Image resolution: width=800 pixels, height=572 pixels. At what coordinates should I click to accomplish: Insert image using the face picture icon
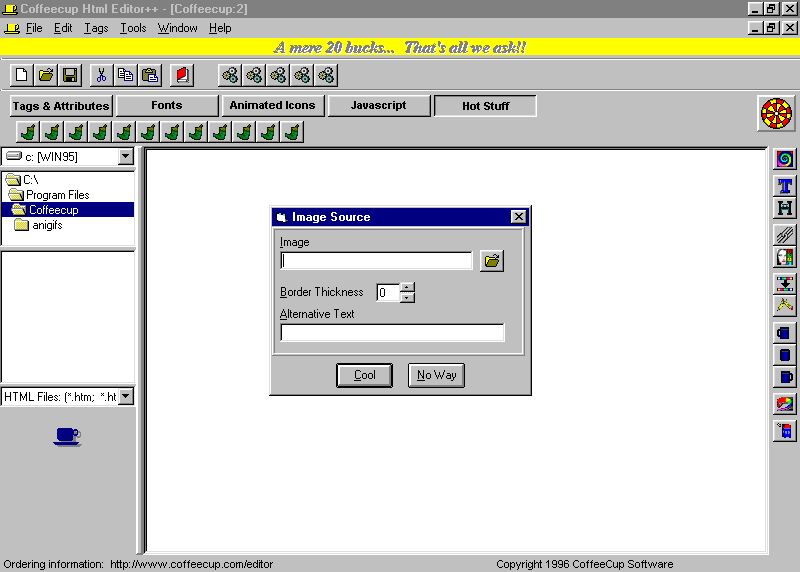coord(785,257)
